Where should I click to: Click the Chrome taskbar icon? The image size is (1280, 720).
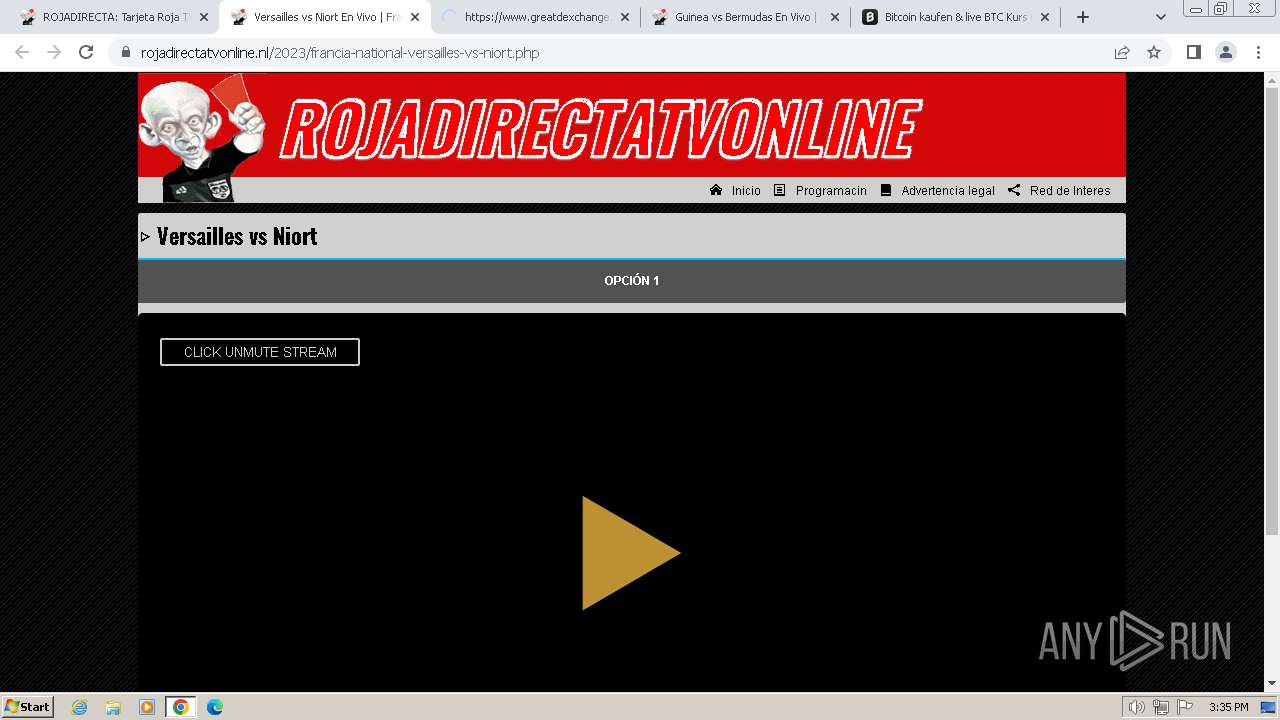(x=180, y=707)
